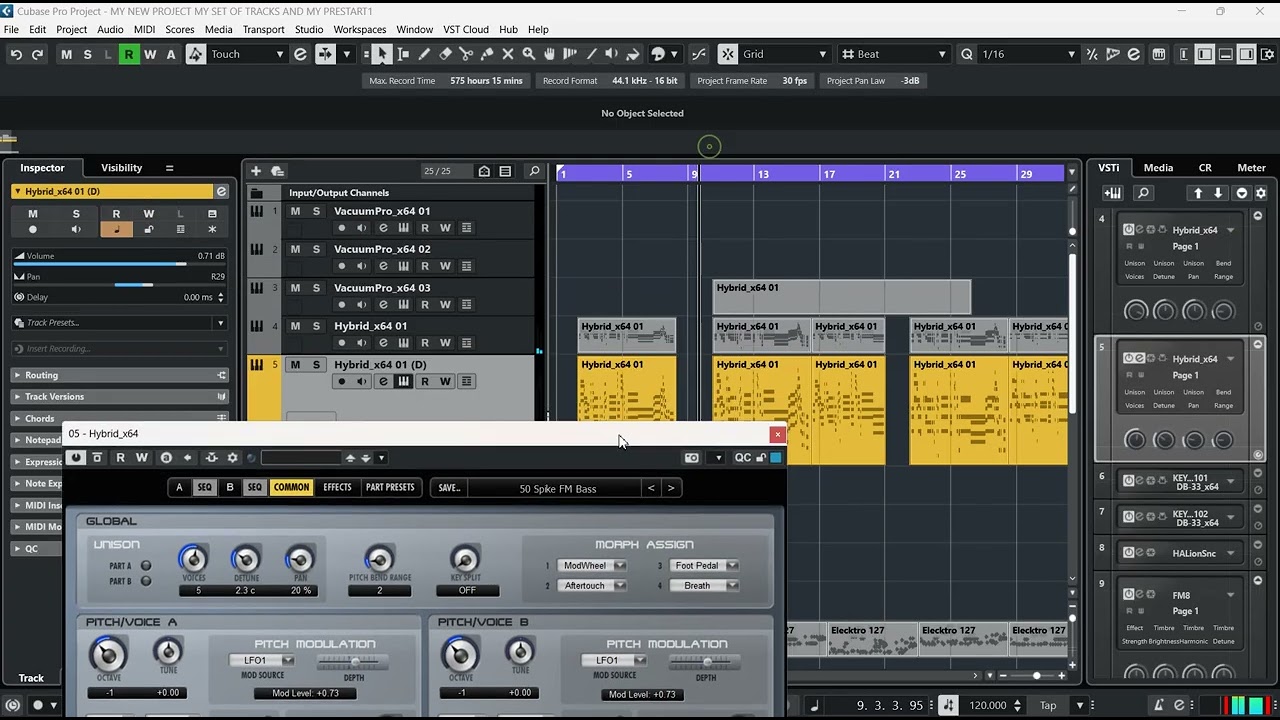Screen dimensions: 1280x720
Task: Select the Range Selection tool
Action: [x=402, y=54]
